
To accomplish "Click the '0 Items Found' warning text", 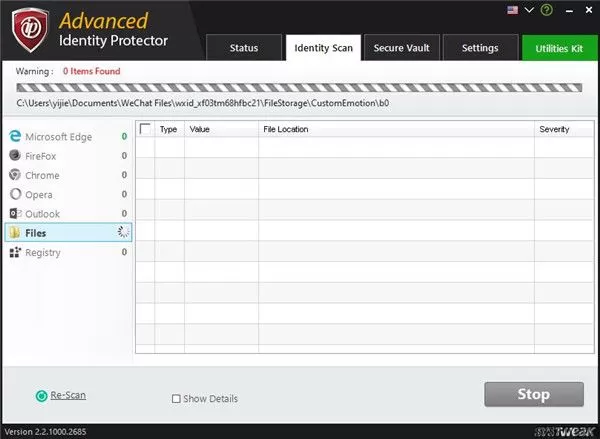I will tap(91, 71).
